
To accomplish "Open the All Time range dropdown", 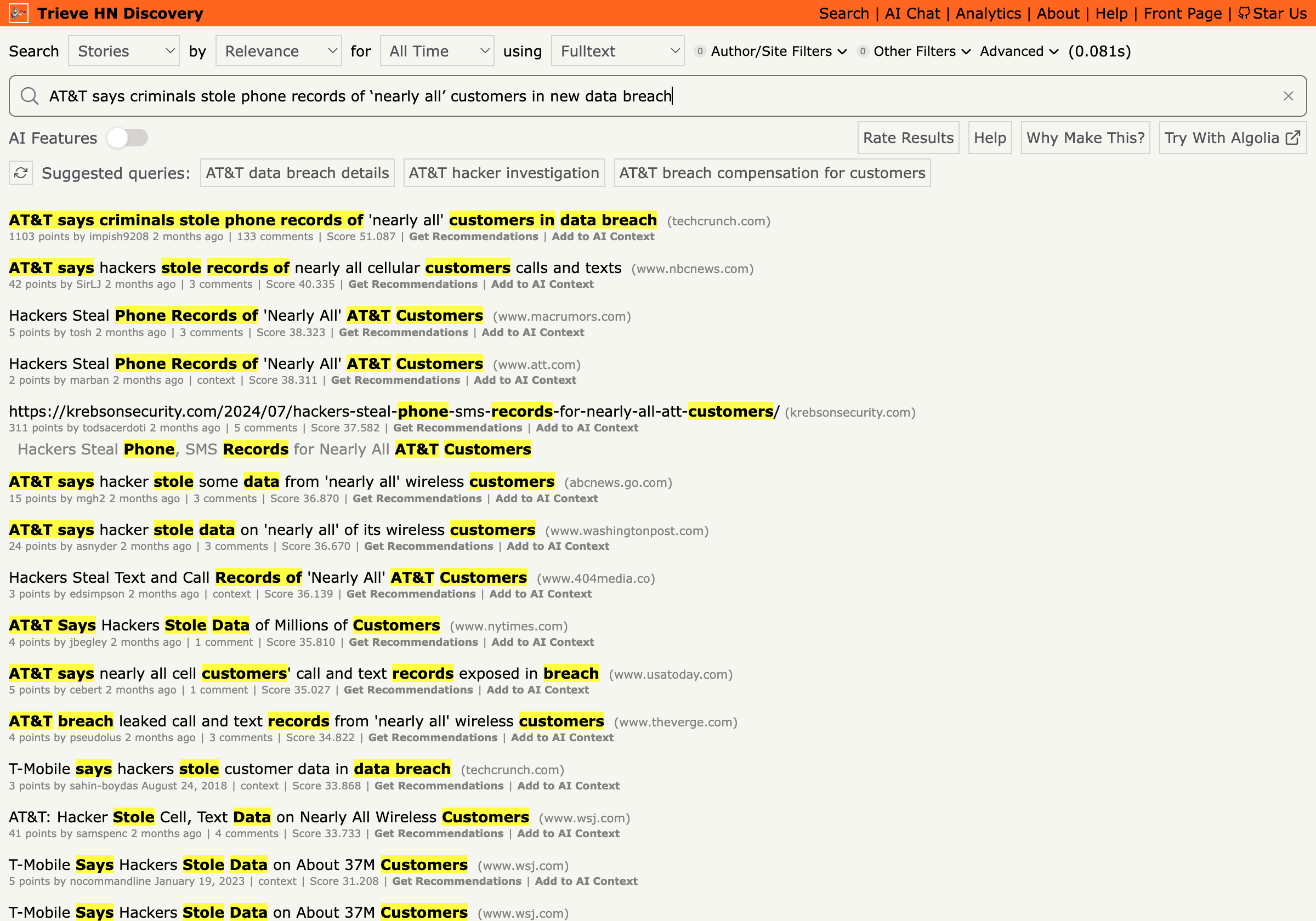I will 437,51.
